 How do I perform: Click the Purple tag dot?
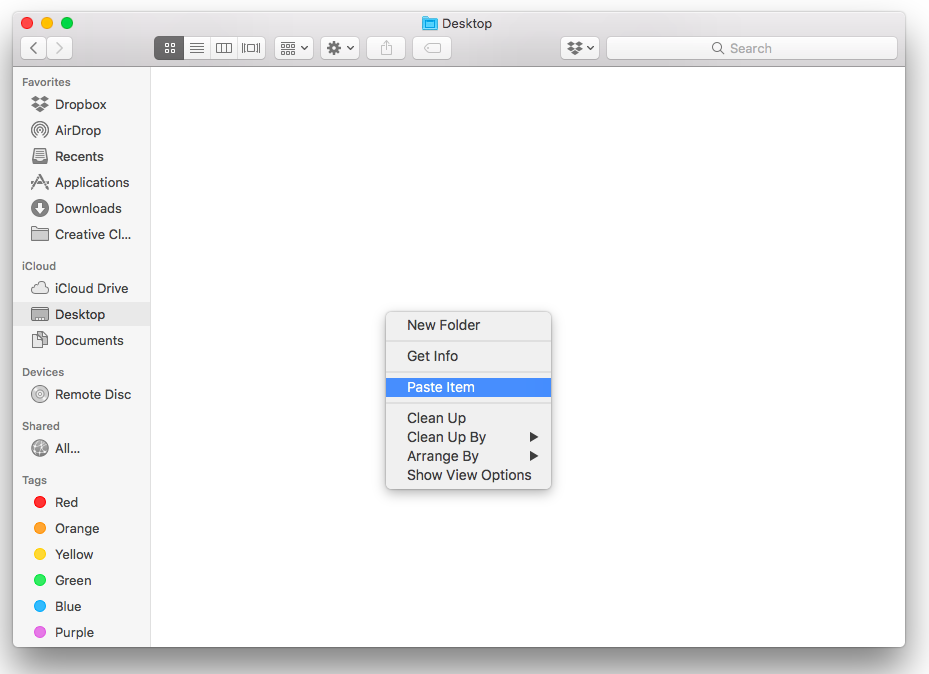click(40, 633)
